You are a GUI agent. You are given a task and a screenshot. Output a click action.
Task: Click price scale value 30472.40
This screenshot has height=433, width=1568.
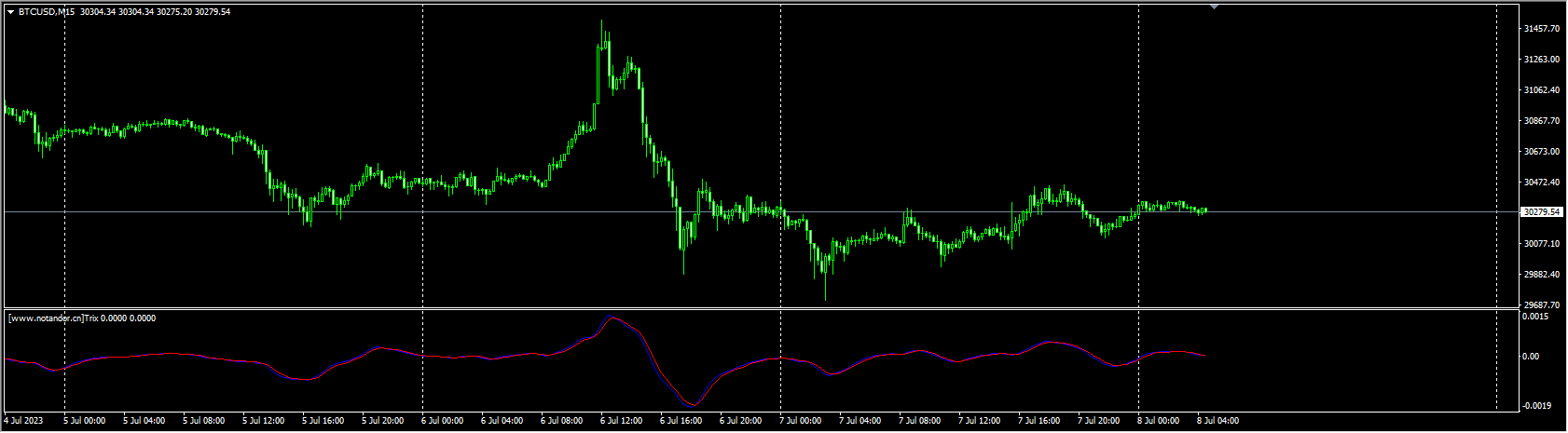[x=1541, y=183]
